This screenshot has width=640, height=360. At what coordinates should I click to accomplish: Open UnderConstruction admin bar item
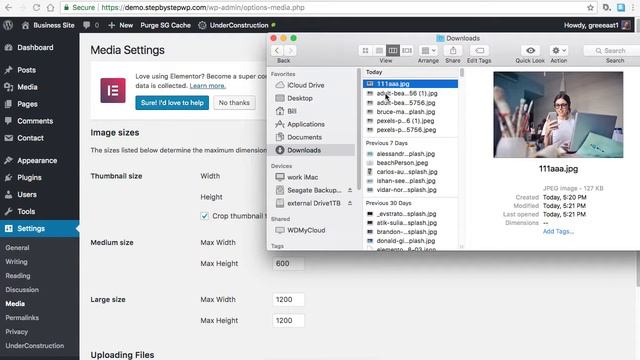[237, 25]
